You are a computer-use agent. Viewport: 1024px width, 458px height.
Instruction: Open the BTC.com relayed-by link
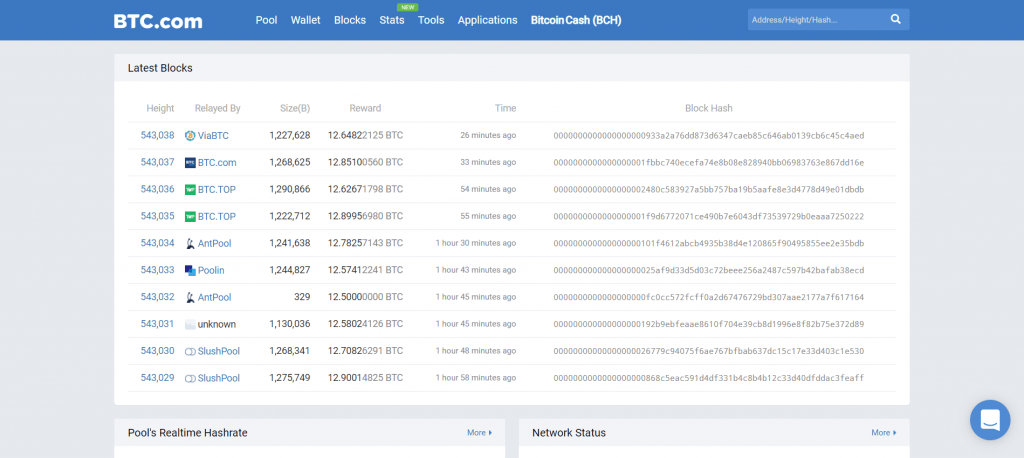[217, 163]
